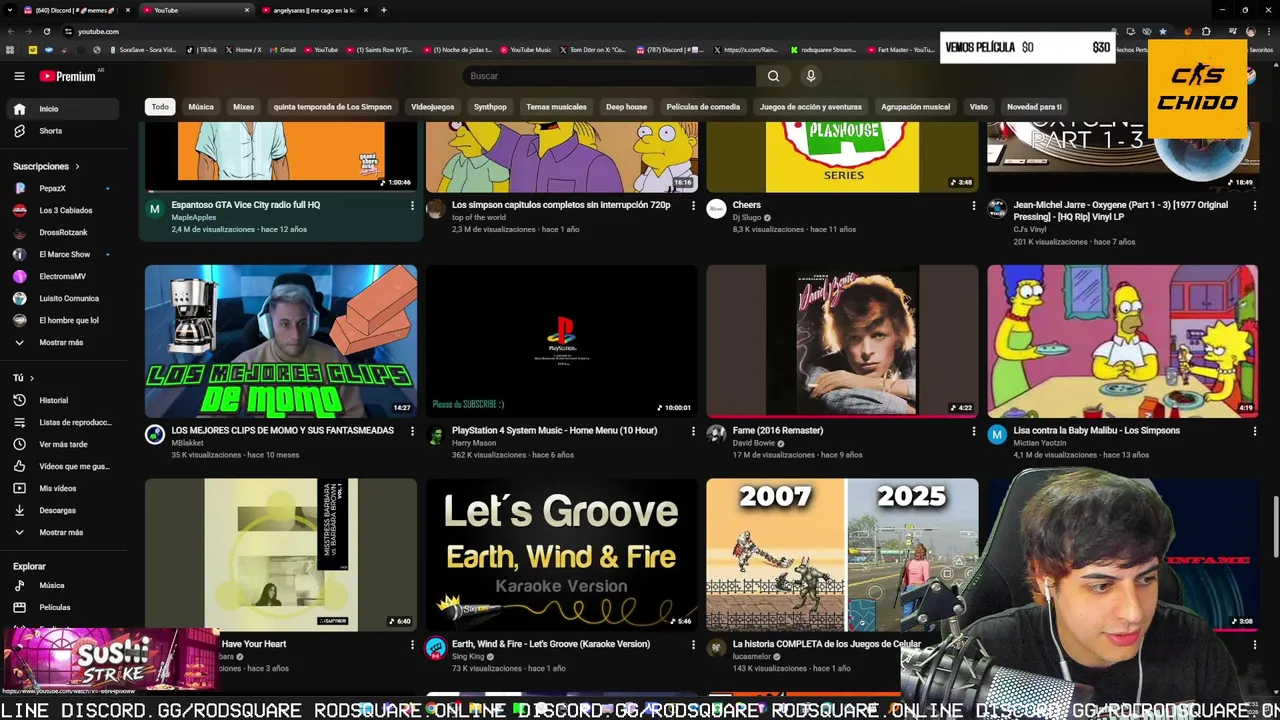
Task: Open the David Bowie channel link
Action: click(x=755, y=443)
